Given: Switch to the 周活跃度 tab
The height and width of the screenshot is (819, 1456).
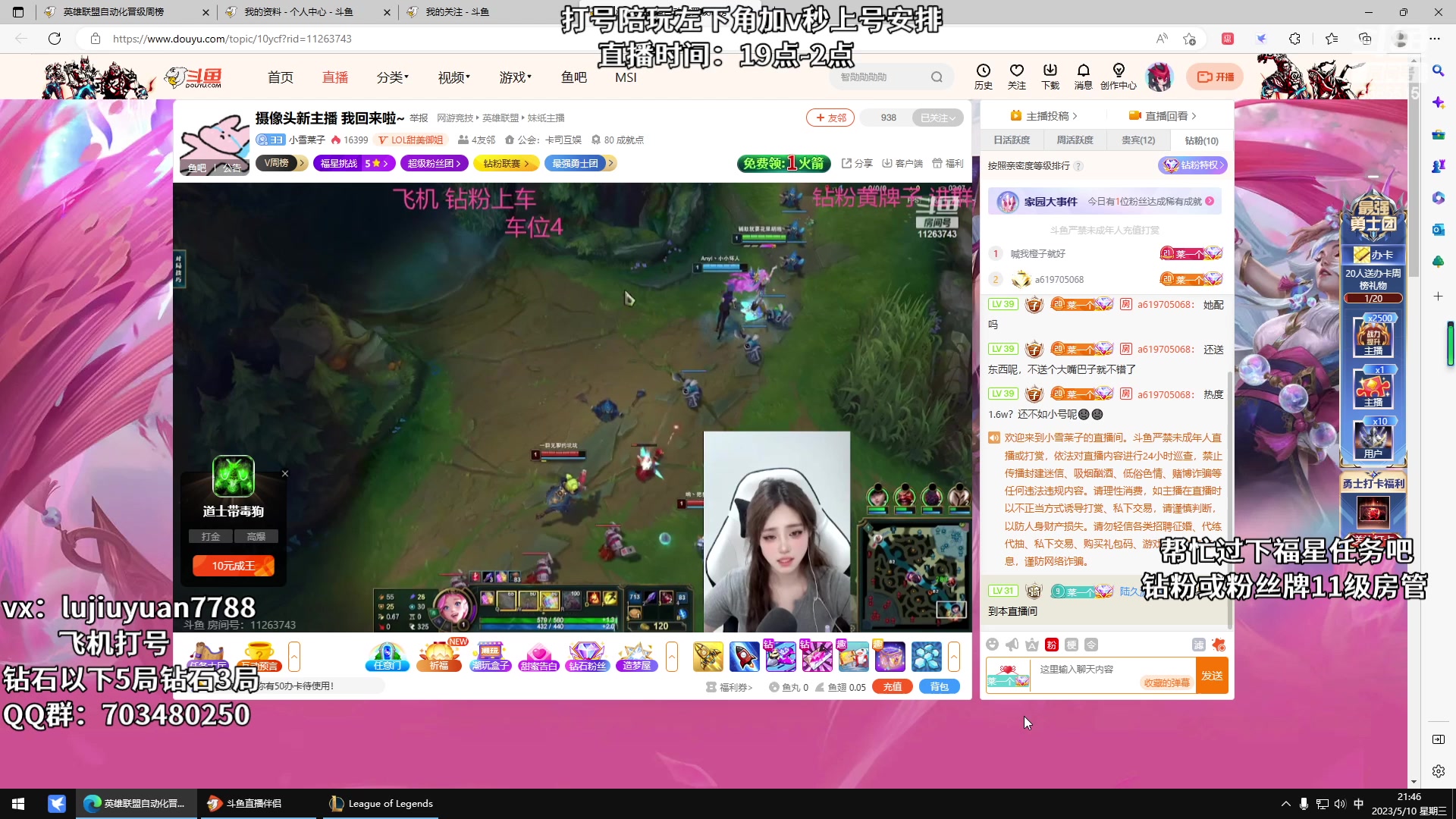Looking at the screenshot, I should [1075, 140].
